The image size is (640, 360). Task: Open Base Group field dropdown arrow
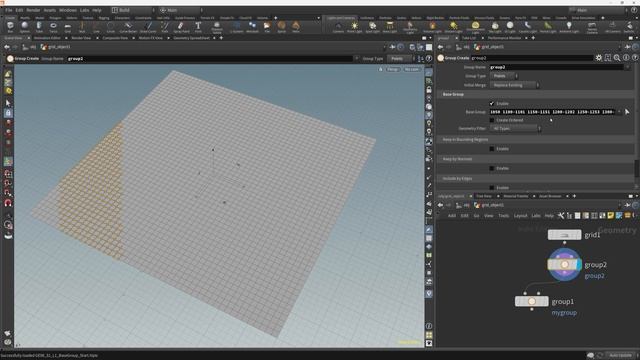(619, 111)
